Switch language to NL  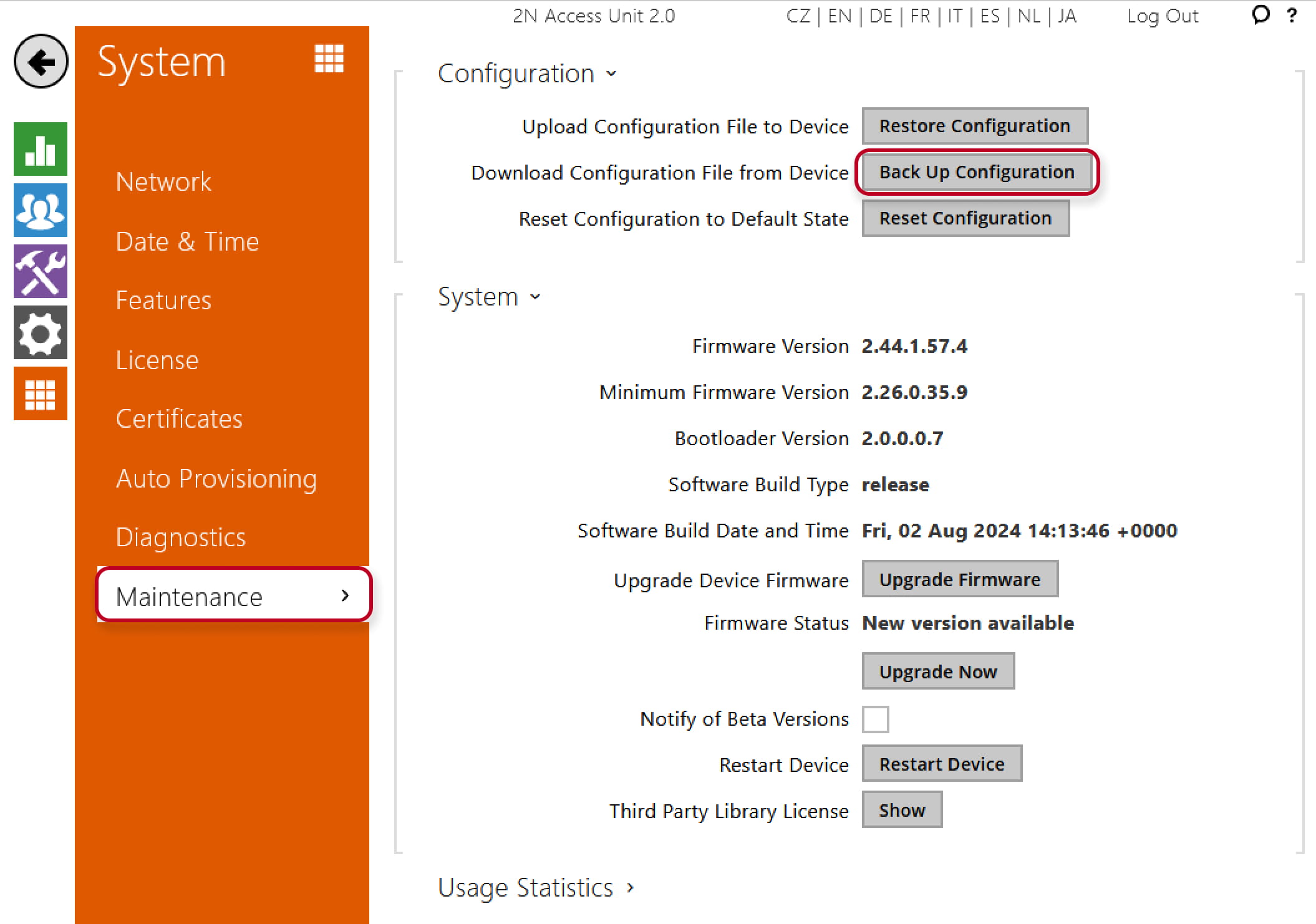(1029, 16)
